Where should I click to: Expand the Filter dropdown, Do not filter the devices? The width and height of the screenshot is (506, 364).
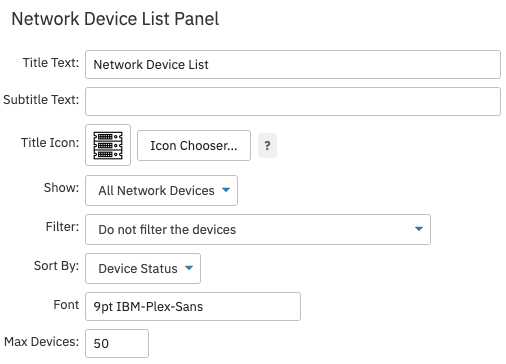(x=258, y=229)
